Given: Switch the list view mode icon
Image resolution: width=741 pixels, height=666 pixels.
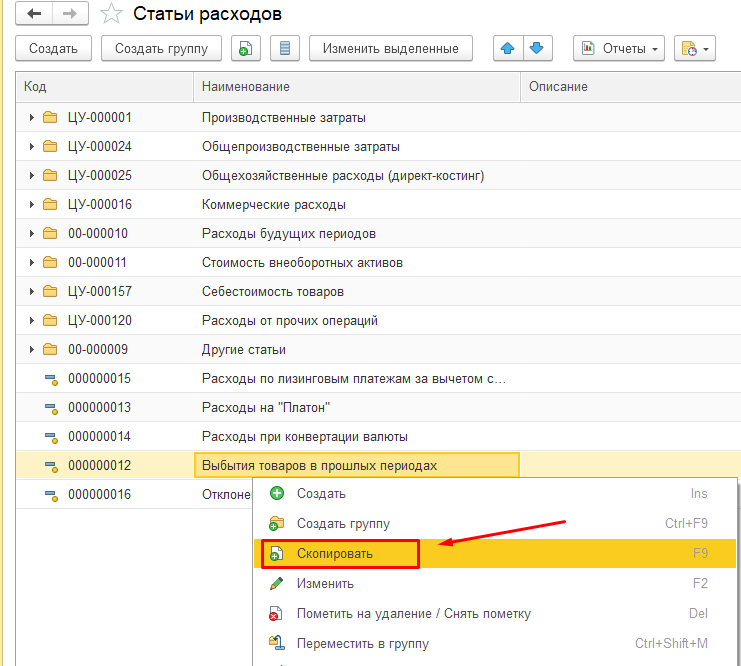Looking at the screenshot, I should point(285,48).
